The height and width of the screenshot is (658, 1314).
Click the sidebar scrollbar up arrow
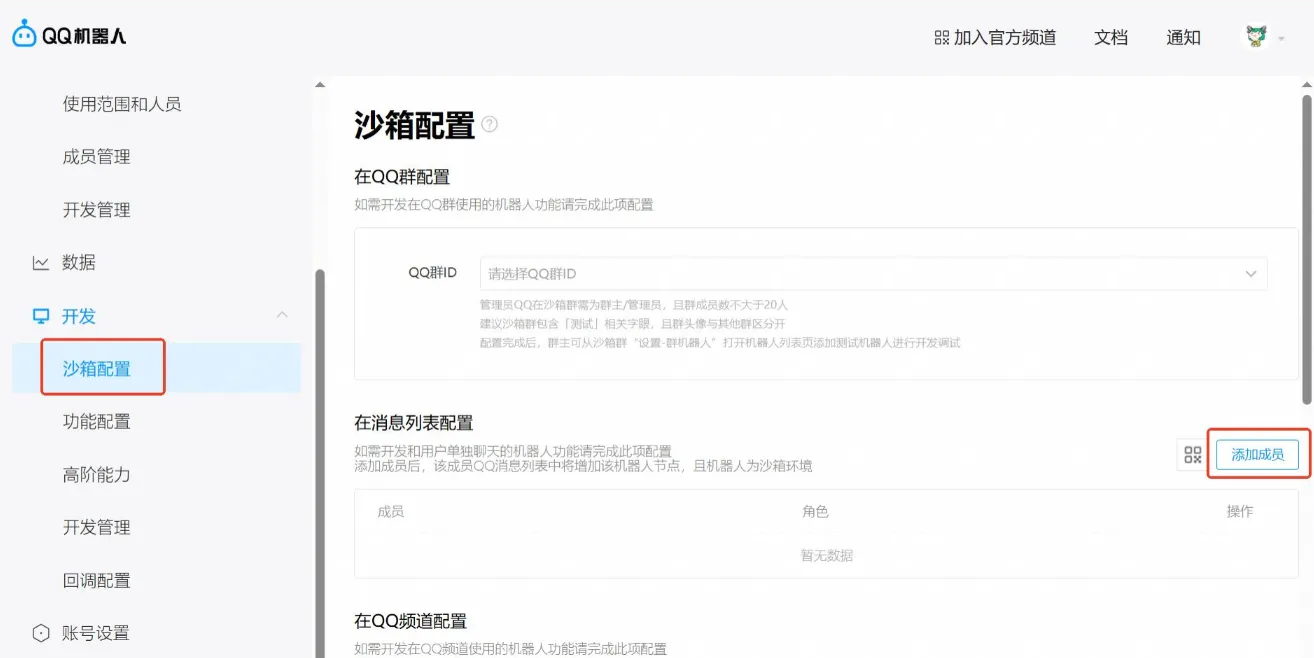(320, 87)
